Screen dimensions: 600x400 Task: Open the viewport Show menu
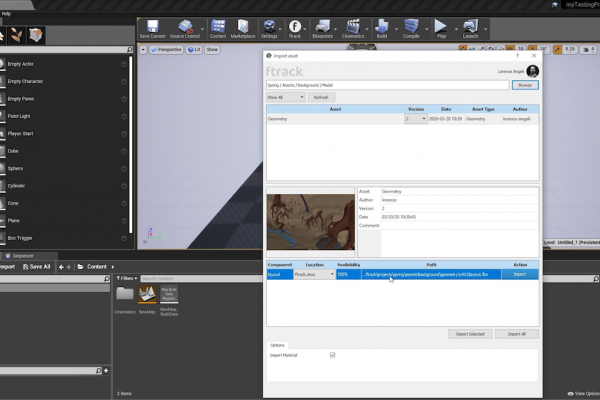click(x=212, y=50)
